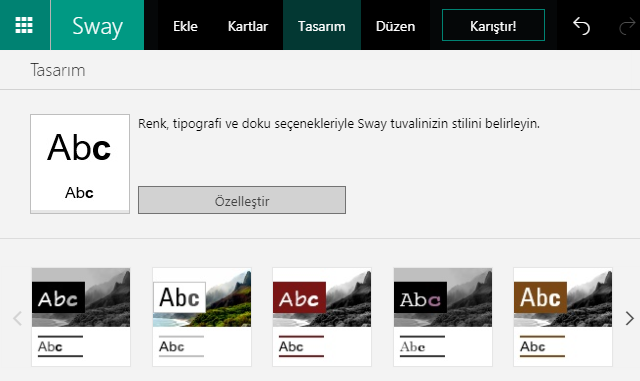Select the current white Abc style preview

80,163
